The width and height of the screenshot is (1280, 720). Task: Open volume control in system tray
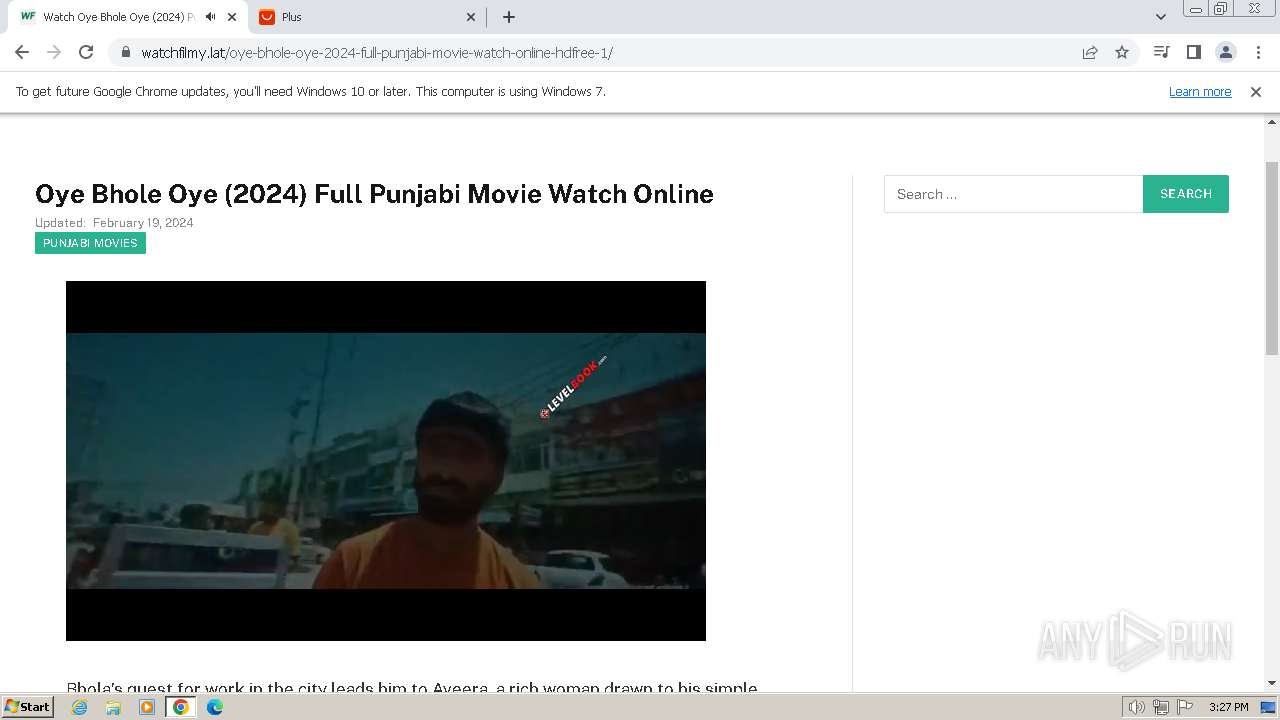tap(1136, 707)
